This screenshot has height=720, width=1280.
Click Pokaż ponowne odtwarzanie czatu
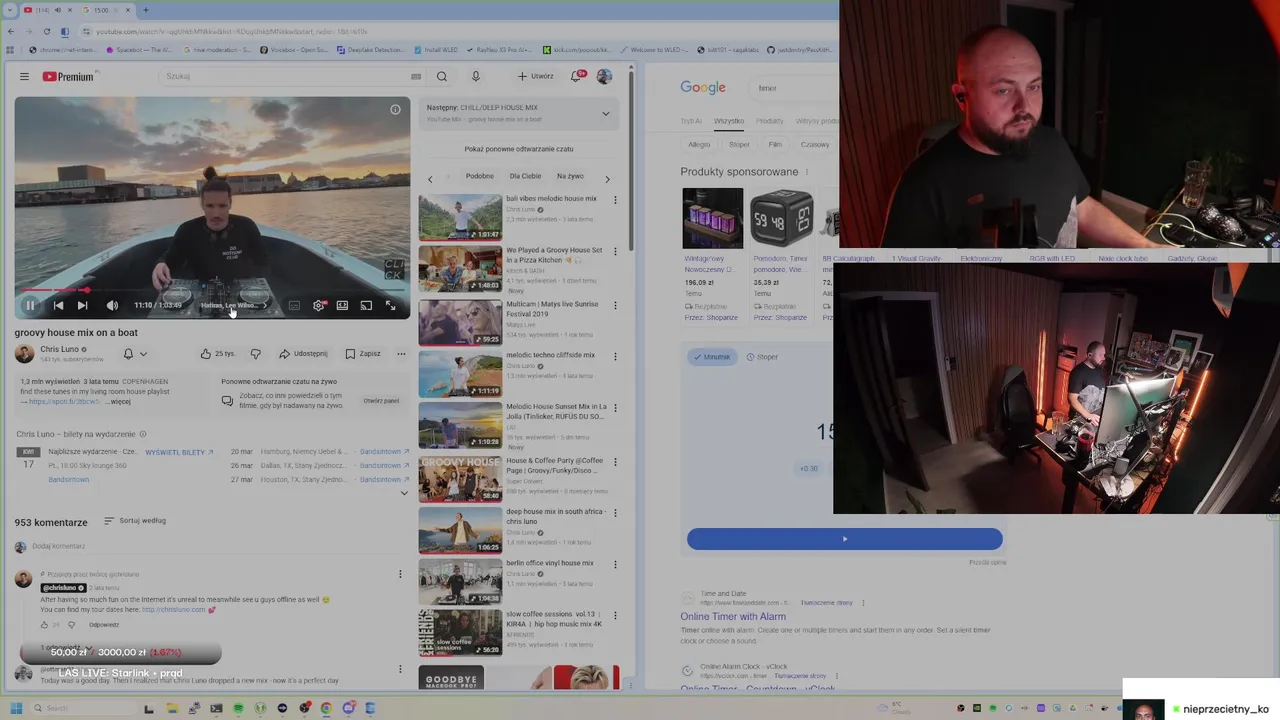(519, 149)
